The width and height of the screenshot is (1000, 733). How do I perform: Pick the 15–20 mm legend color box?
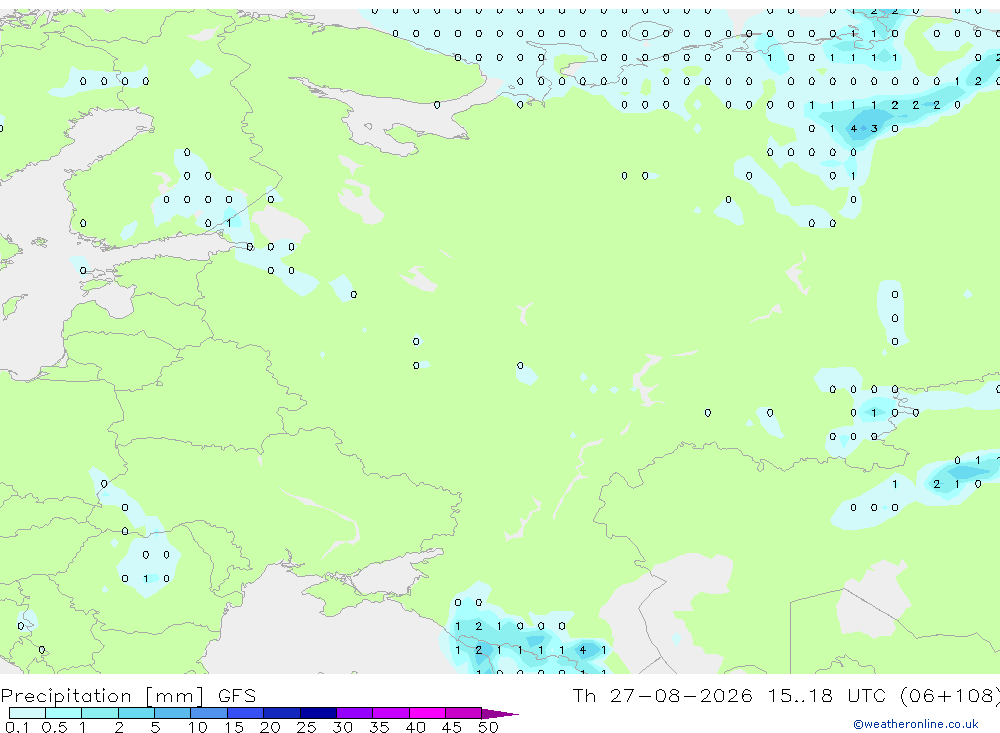246,713
